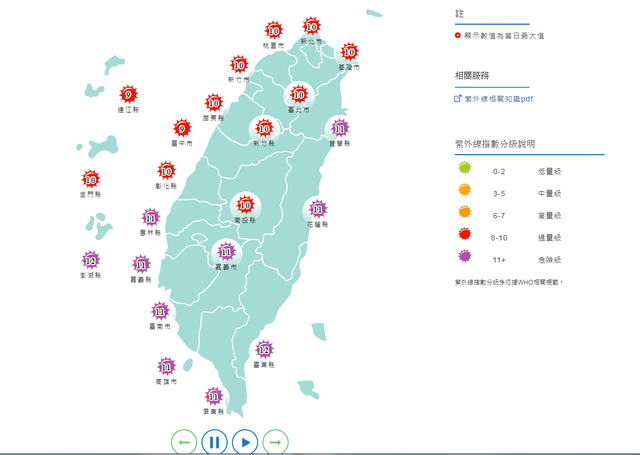This screenshot has height=455, width=640.
Task: Select the 高雄市 UV index marker
Action: (x=166, y=367)
